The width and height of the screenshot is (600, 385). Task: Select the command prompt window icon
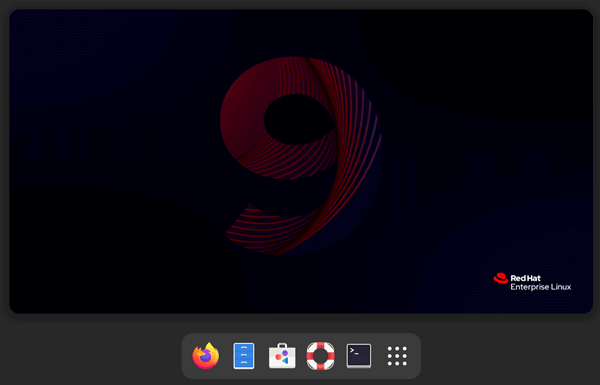click(x=359, y=356)
